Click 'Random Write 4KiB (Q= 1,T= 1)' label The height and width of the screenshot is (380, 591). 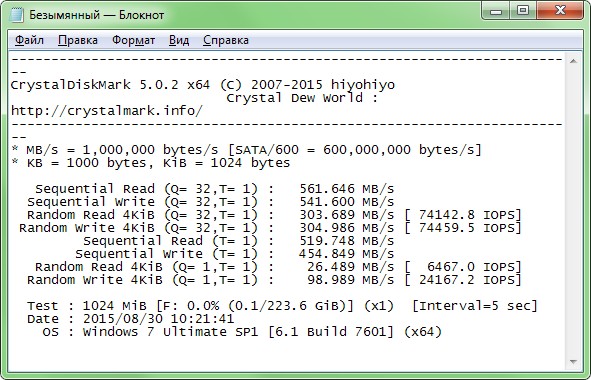[x=142, y=280]
